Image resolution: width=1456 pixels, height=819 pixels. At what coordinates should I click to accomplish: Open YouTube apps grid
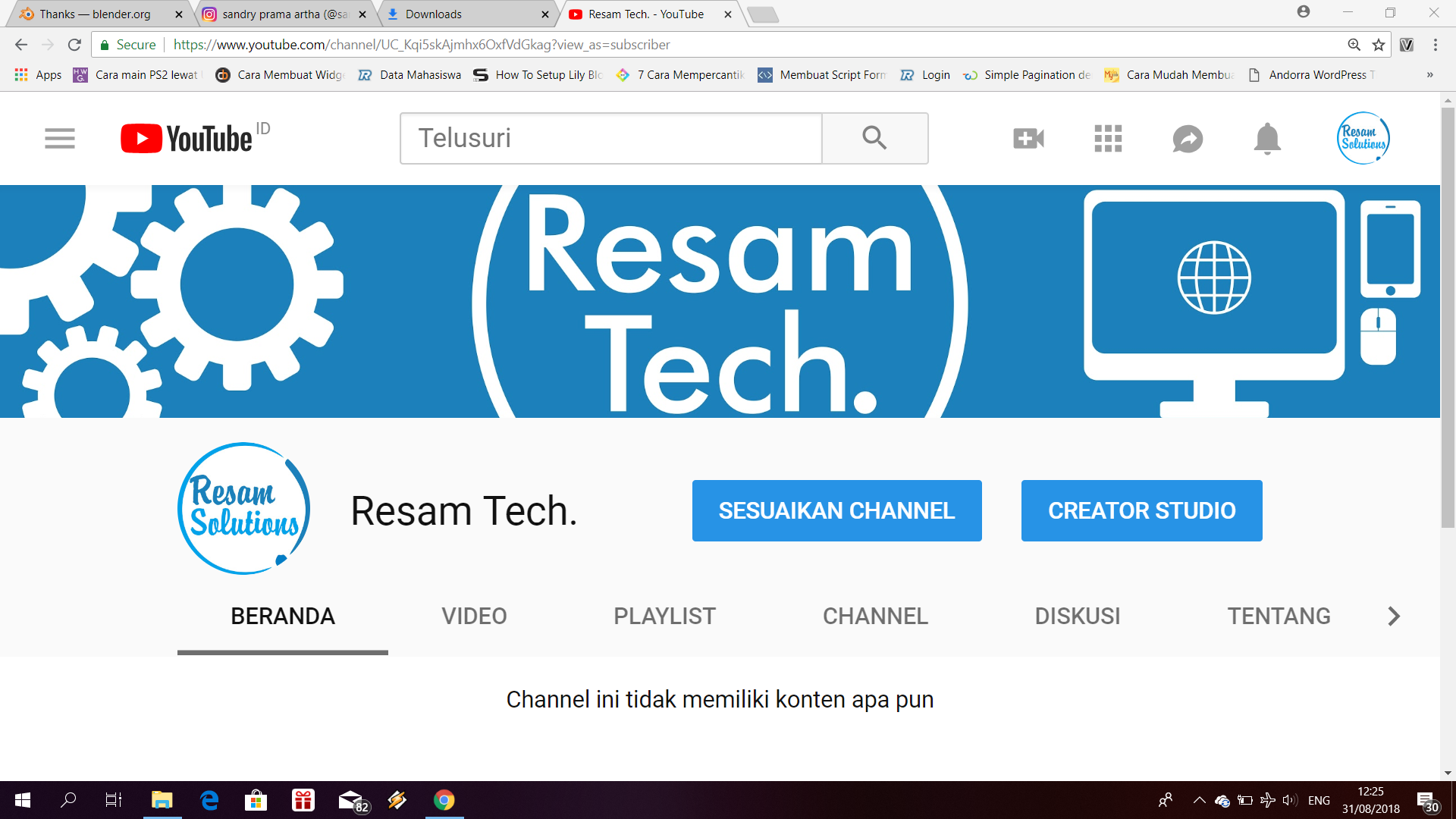click(x=1108, y=139)
